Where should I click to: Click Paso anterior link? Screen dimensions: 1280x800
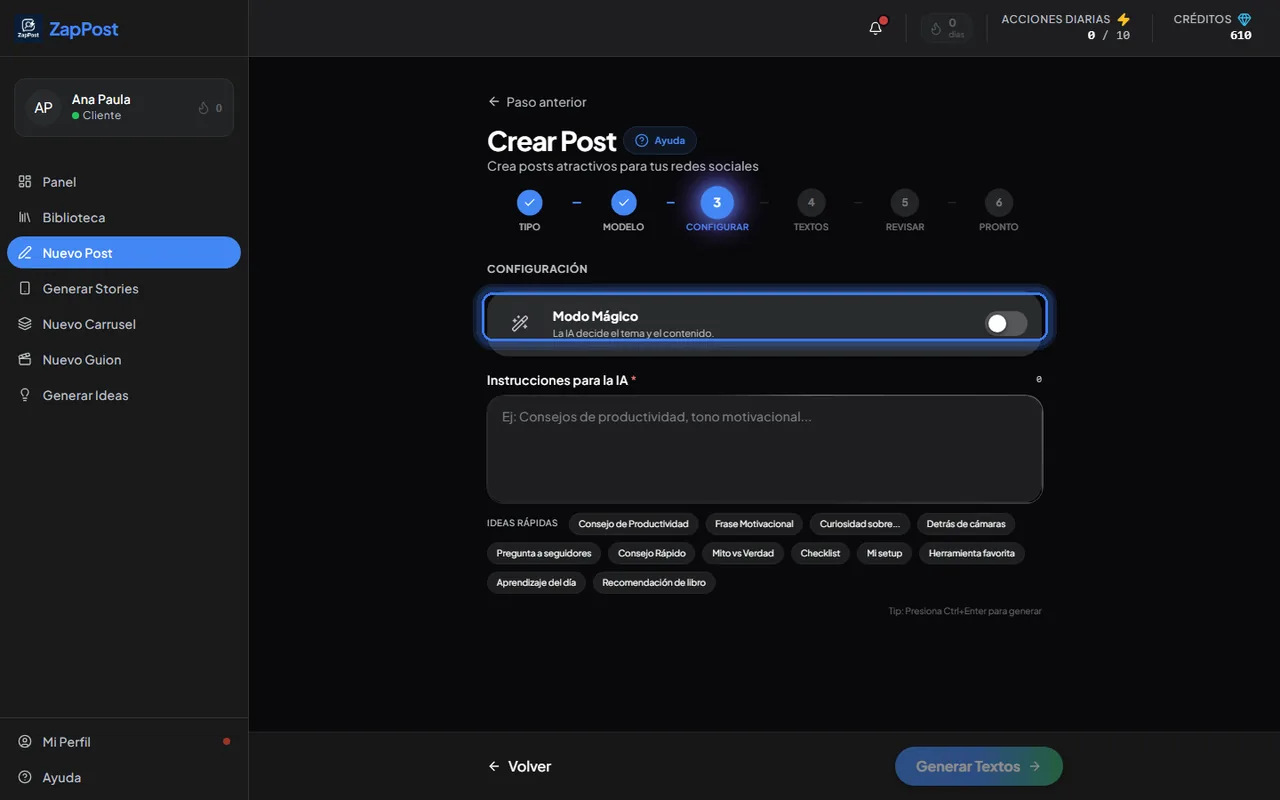[x=537, y=102]
